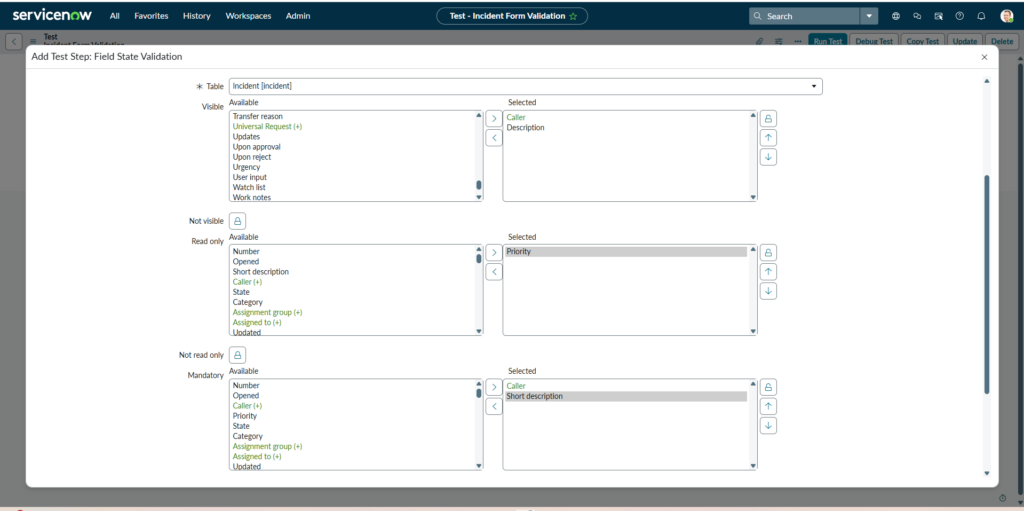This screenshot has width=1024, height=511.
Task: Select Short description in Mandatory selected list
Action: click(535, 396)
